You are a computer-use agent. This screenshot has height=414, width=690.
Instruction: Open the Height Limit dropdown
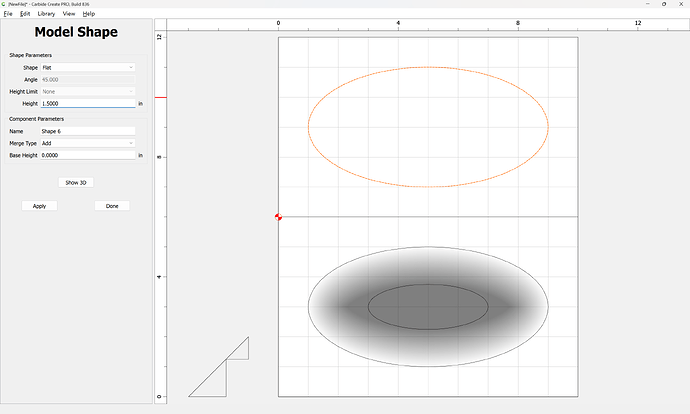(x=87, y=91)
